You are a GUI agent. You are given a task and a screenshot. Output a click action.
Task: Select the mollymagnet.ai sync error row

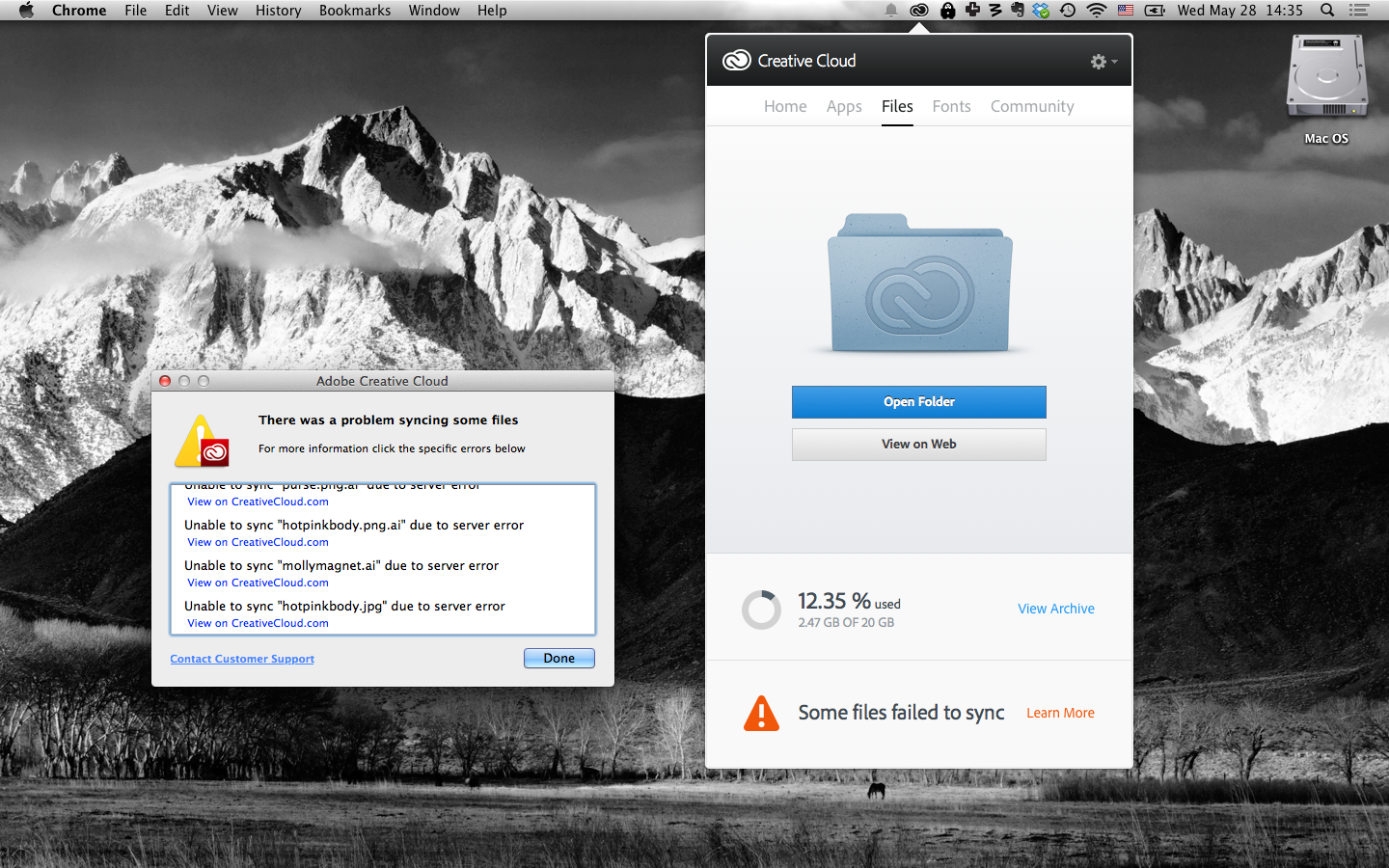pos(341,566)
